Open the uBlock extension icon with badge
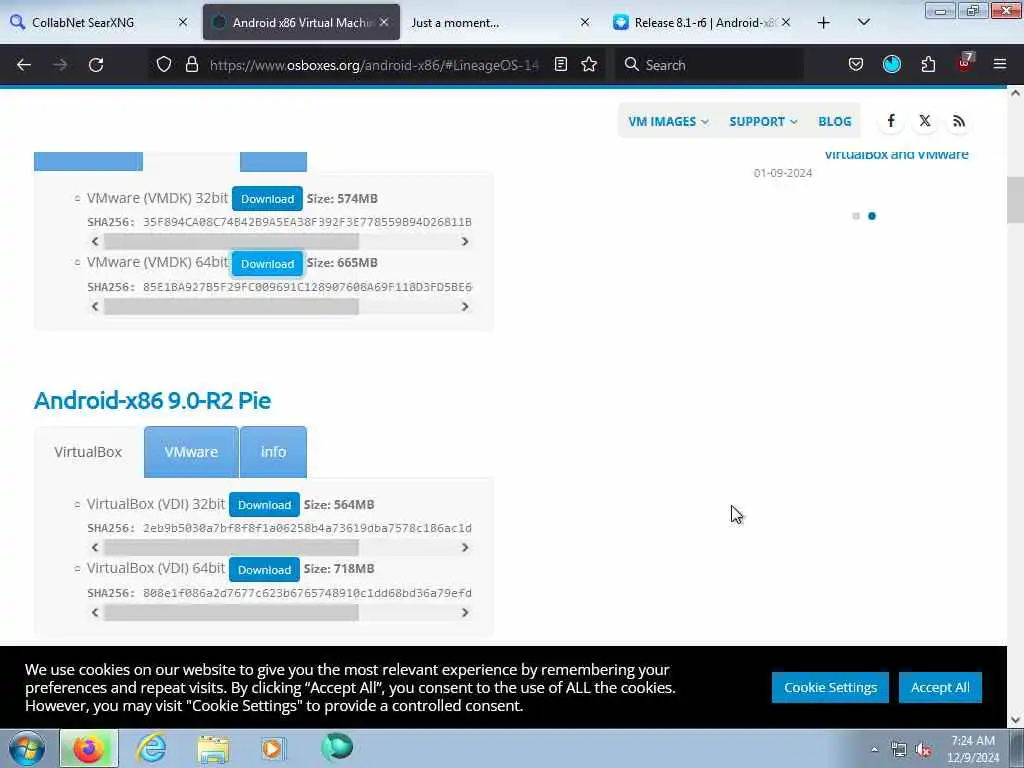This screenshot has height=768, width=1024. (965, 63)
